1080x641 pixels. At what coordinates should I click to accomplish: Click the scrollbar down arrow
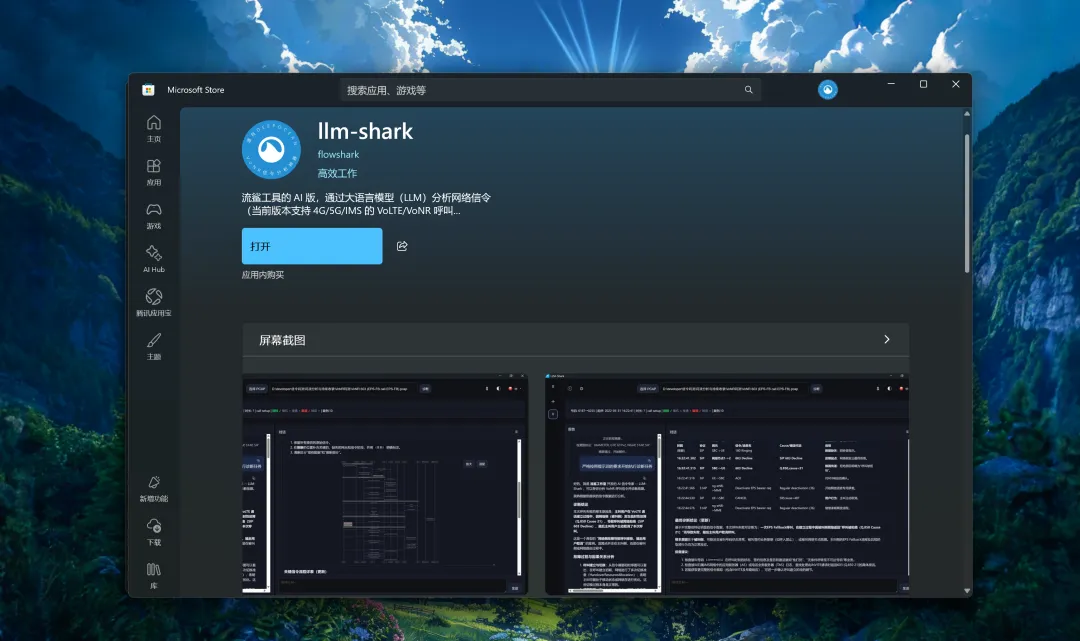click(967, 591)
